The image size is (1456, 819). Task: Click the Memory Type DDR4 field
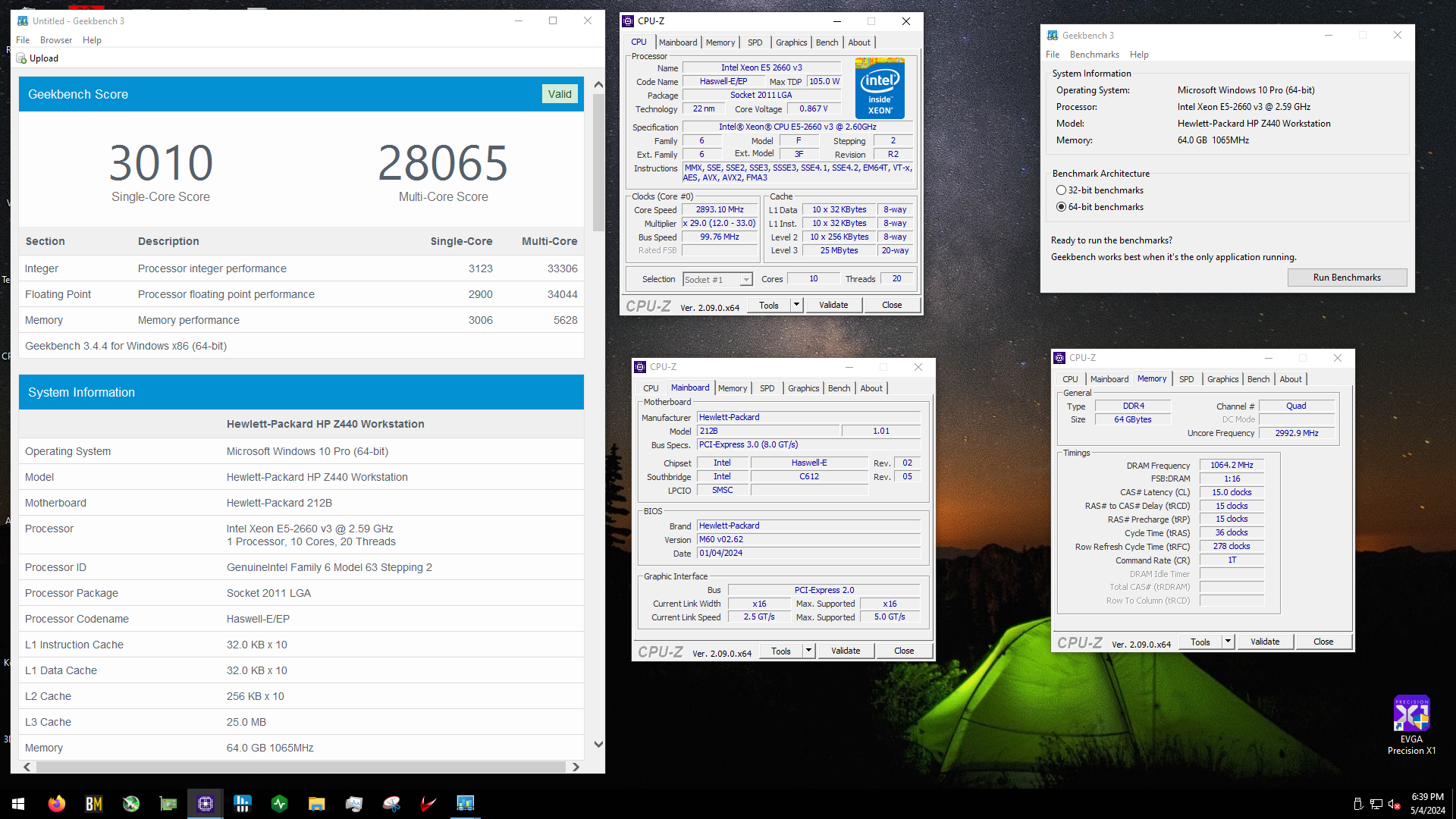(x=1134, y=406)
